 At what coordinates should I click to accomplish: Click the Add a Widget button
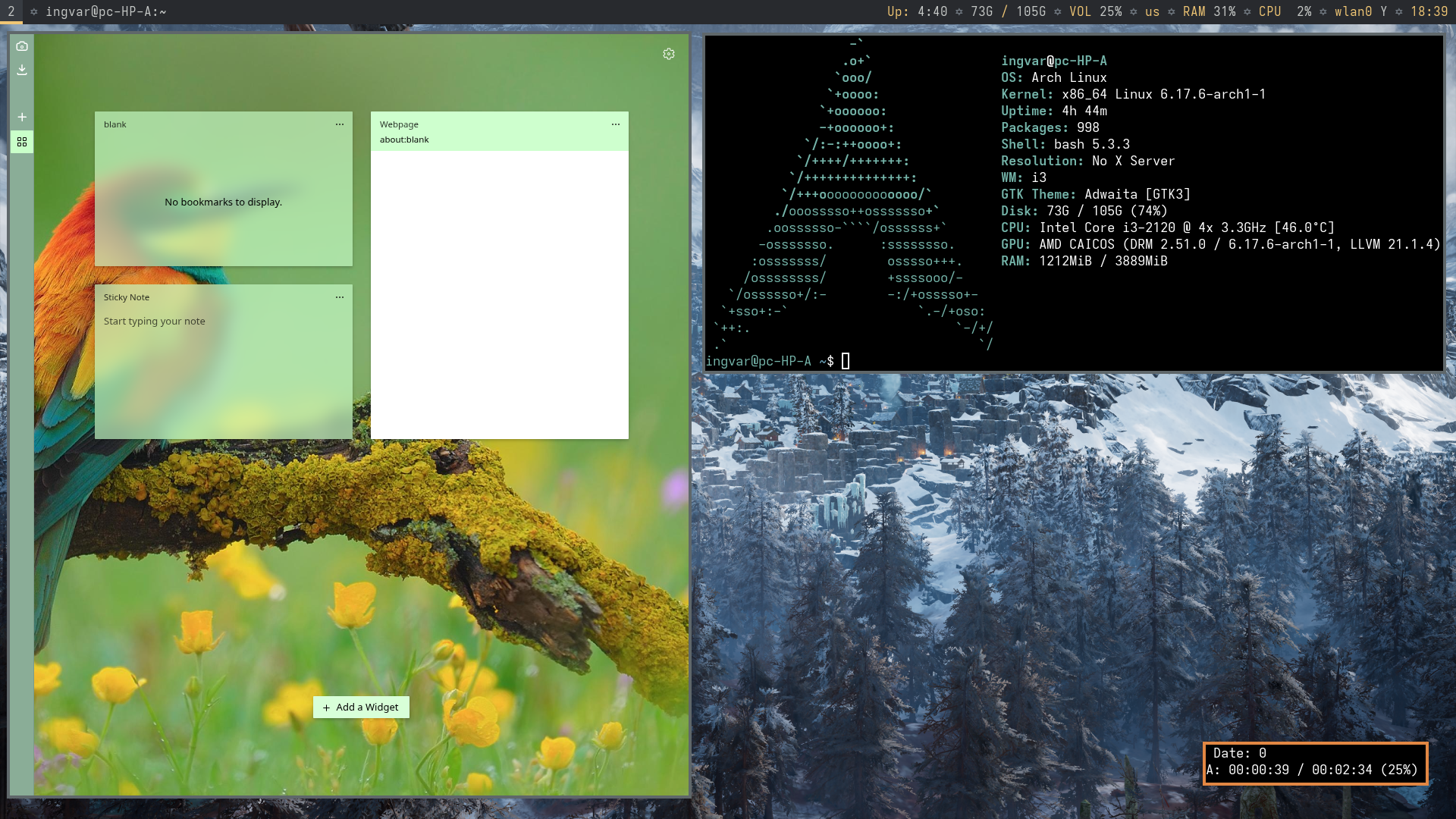(361, 707)
